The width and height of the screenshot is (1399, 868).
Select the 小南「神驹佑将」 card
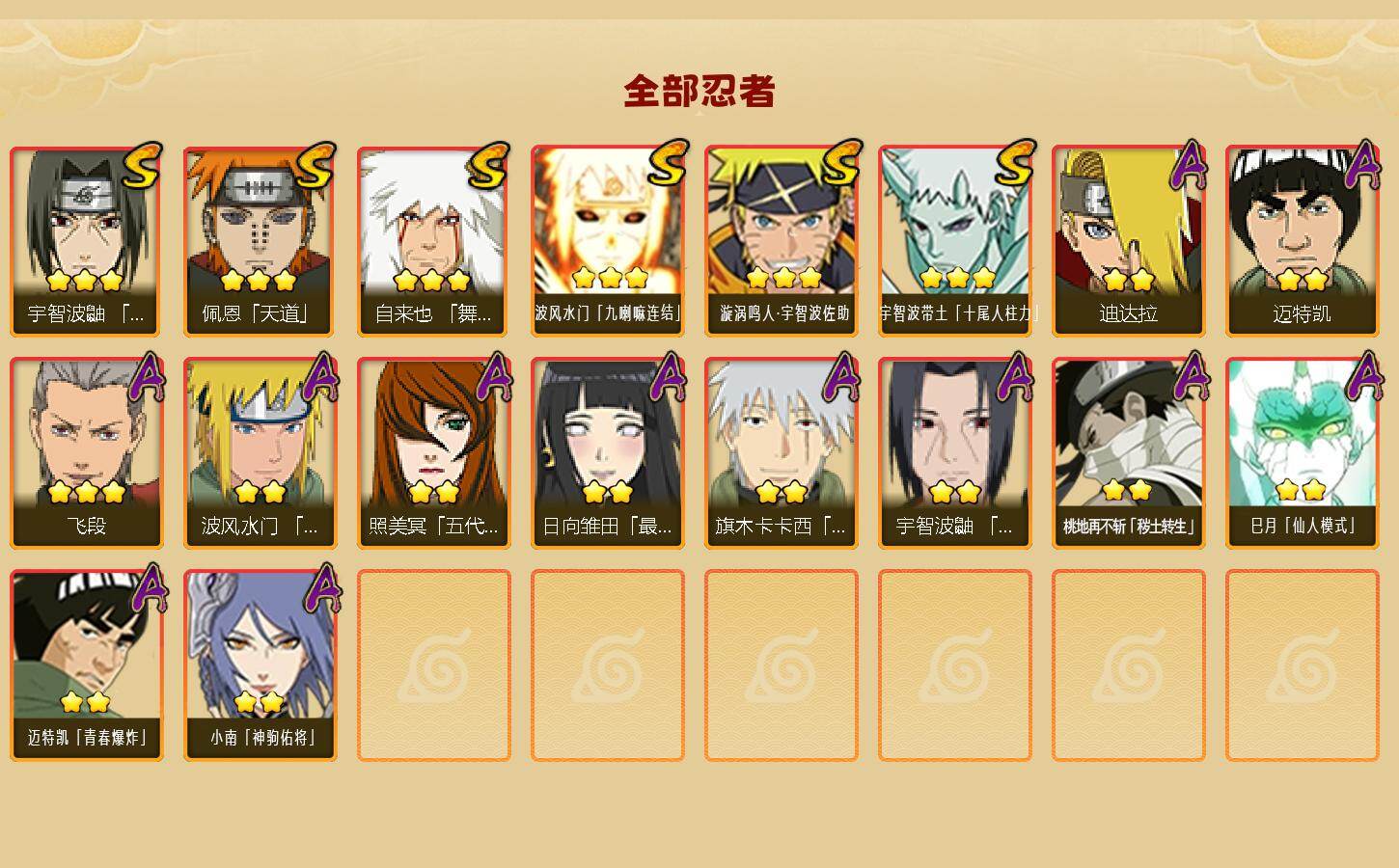point(260,665)
